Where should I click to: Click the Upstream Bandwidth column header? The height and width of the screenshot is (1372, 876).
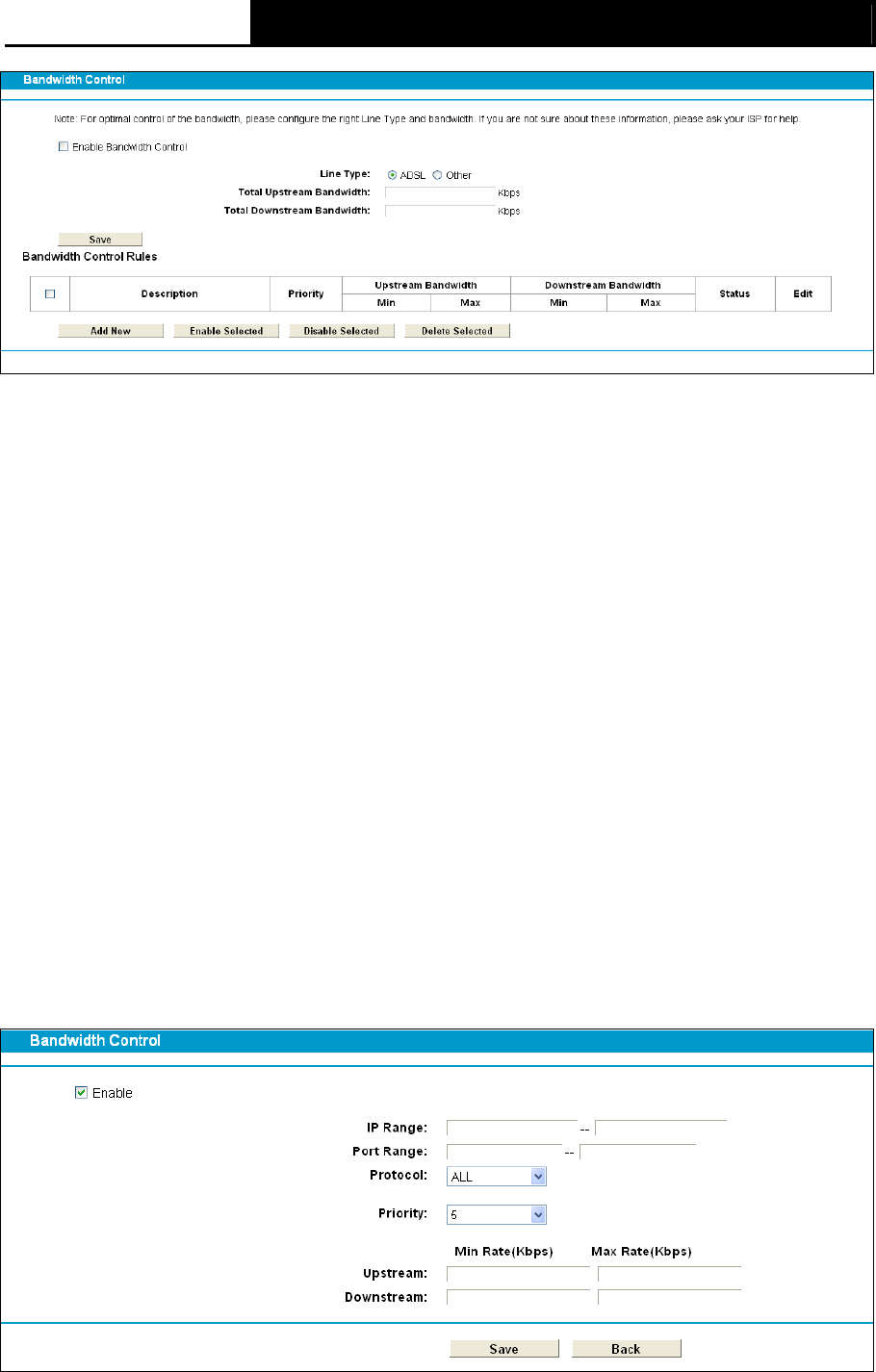click(x=426, y=286)
